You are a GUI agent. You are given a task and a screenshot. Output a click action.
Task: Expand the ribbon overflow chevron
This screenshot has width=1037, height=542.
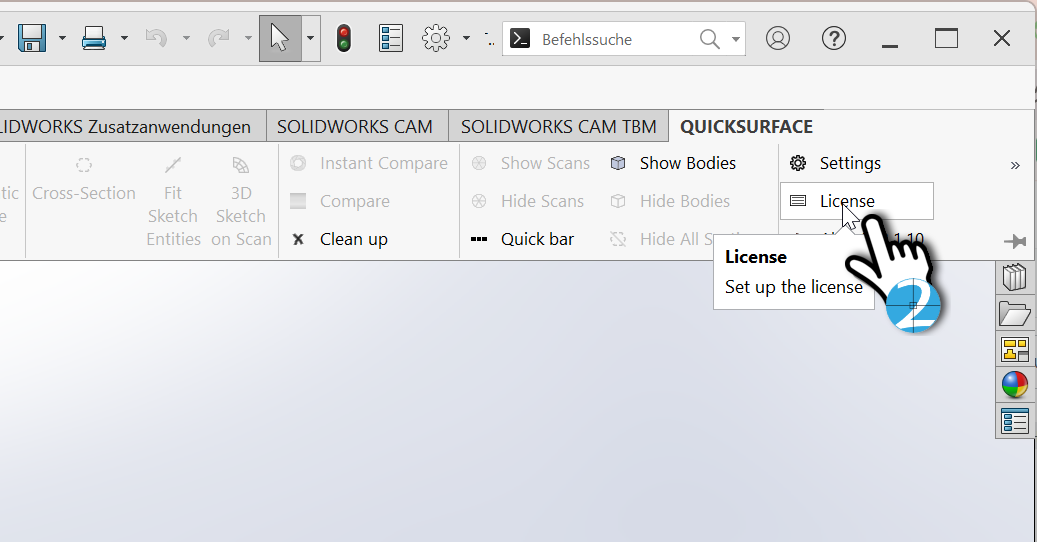click(1015, 165)
